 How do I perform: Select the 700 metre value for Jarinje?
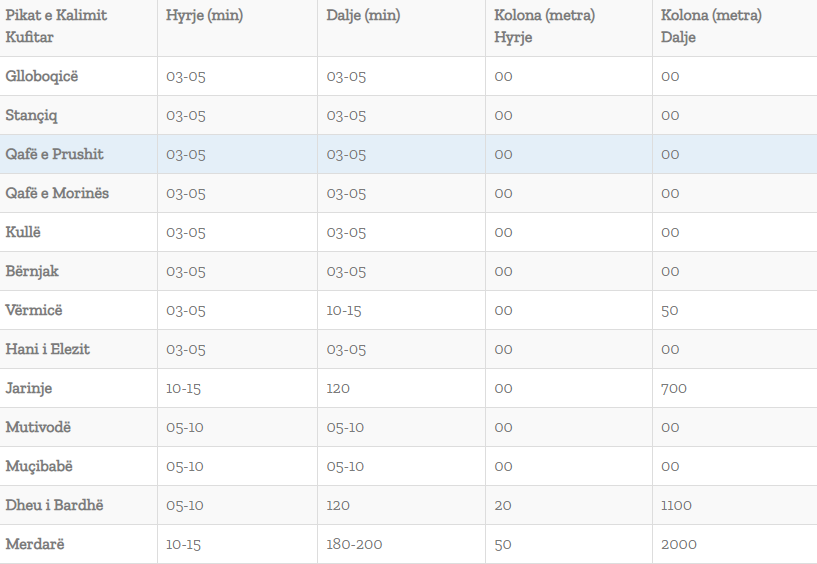pos(674,388)
